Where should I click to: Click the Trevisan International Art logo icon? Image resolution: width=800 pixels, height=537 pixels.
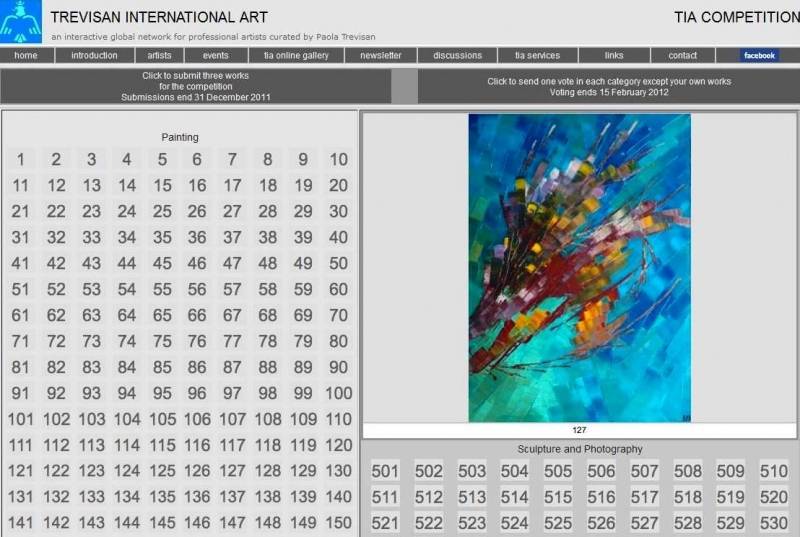point(21,22)
